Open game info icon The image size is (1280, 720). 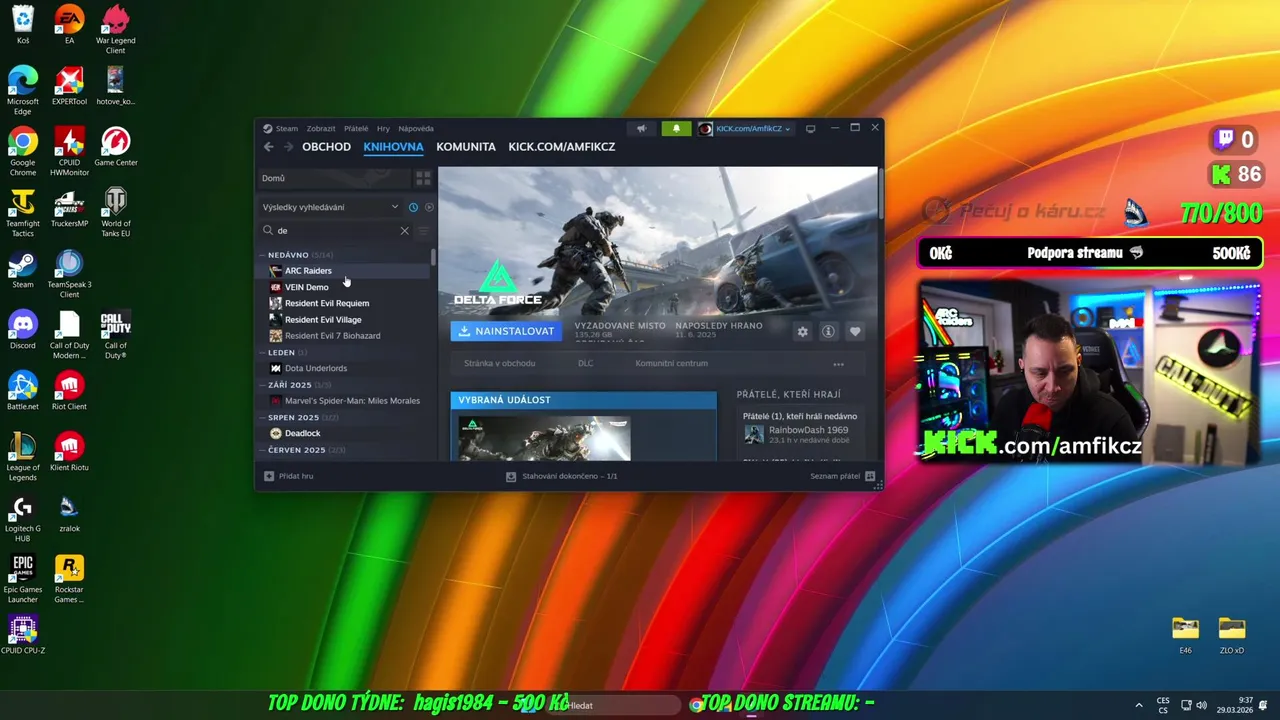pyautogui.click(x=828, y=332)
